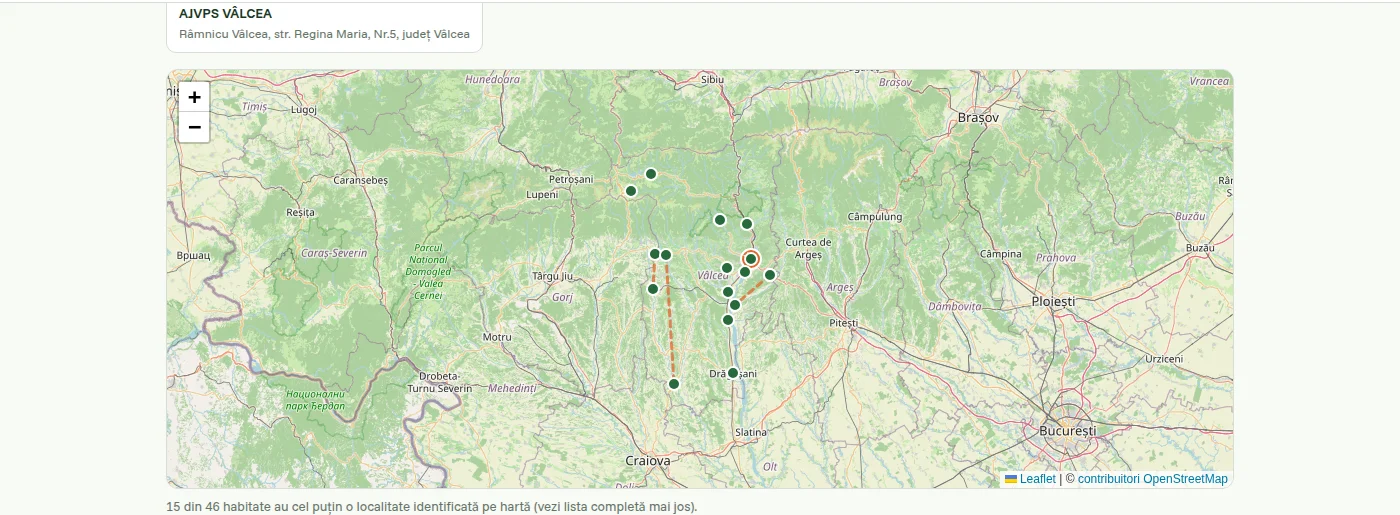1400x515 pixels.
Task: Select the map marker highlighted with a red ring
Action: click(x=751, y=259)
